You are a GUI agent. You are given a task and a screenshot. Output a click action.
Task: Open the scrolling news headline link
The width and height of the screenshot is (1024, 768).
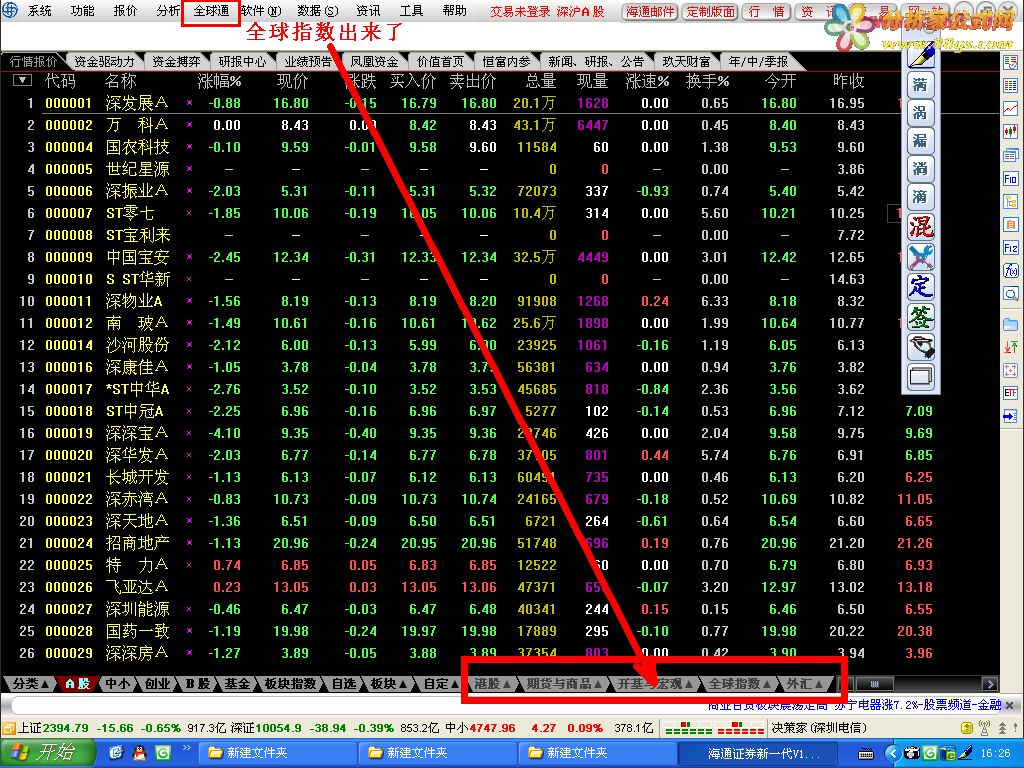coord(854,705)
